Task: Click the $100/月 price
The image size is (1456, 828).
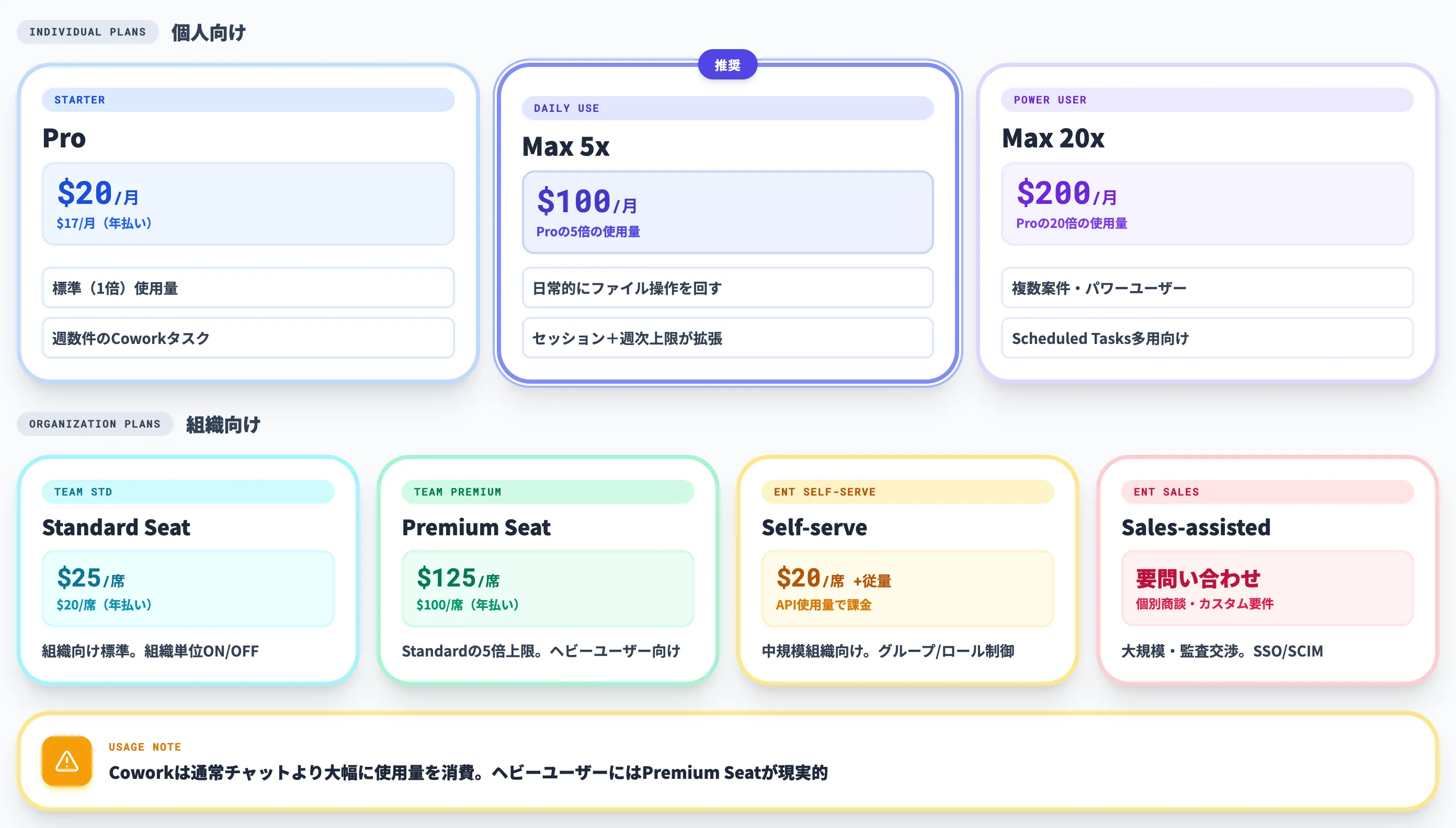Action: click(587, 201)
